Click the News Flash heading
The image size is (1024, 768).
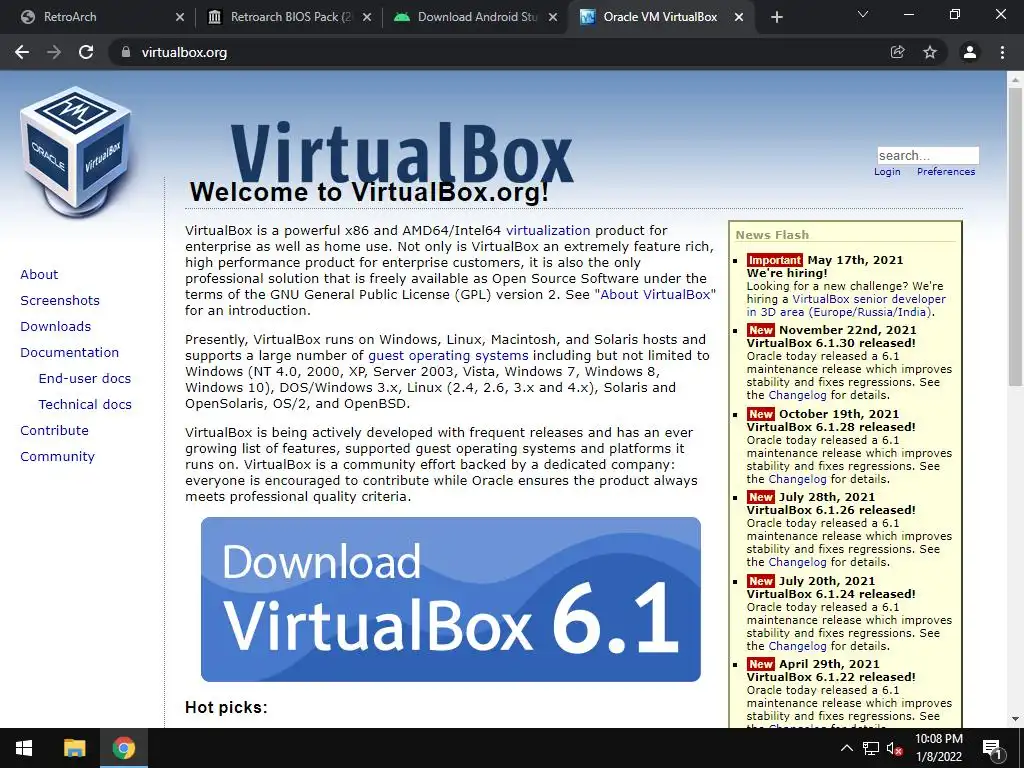[772, 234]
